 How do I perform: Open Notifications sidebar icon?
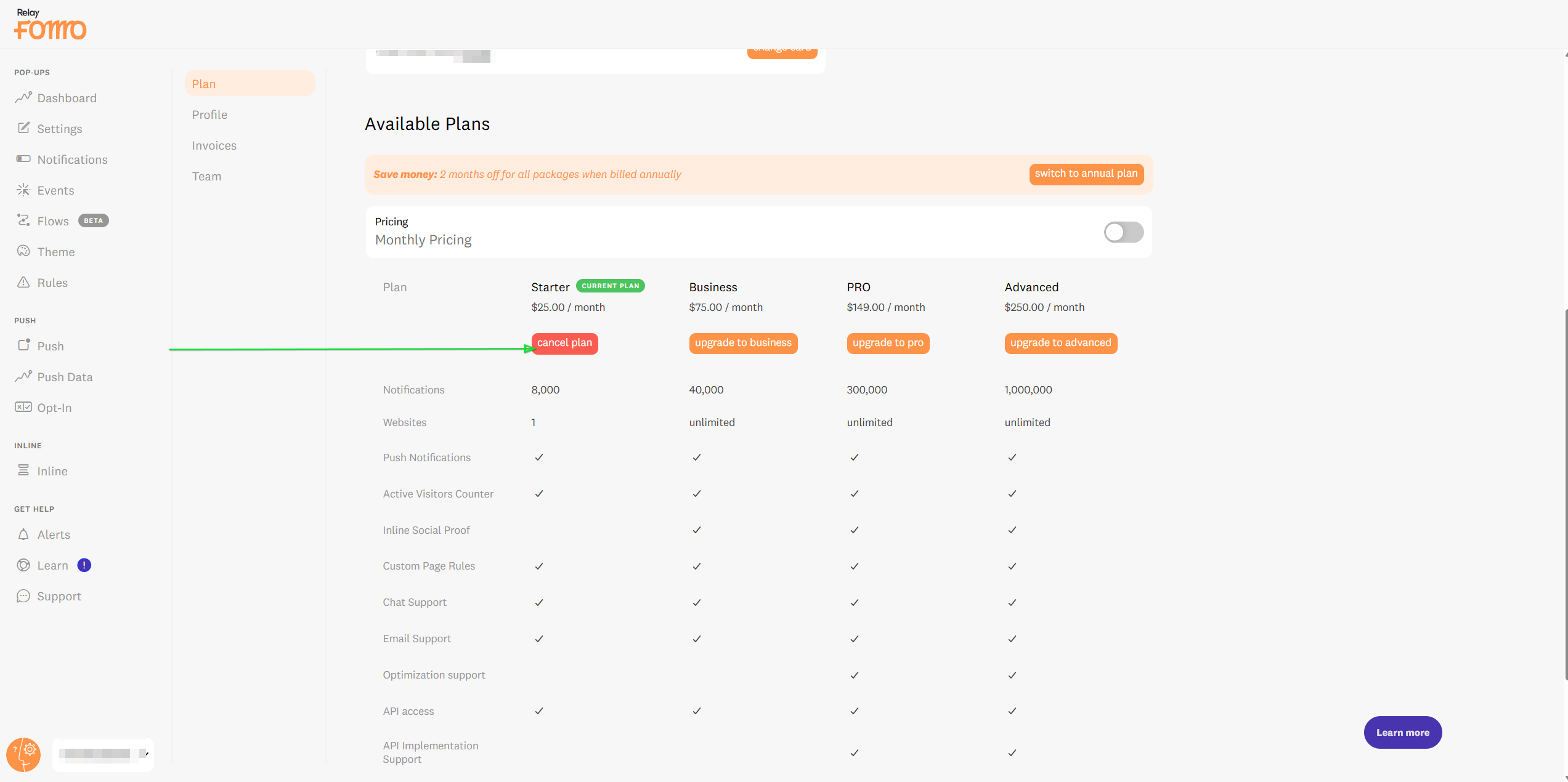[23, 159]
